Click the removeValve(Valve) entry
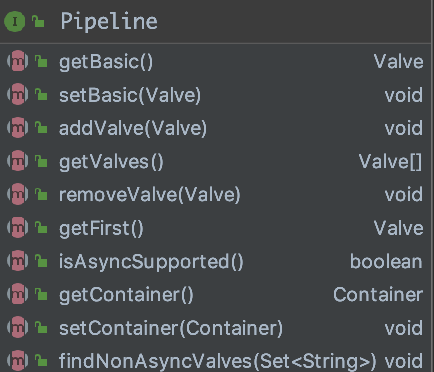 [x=215, y=195]
